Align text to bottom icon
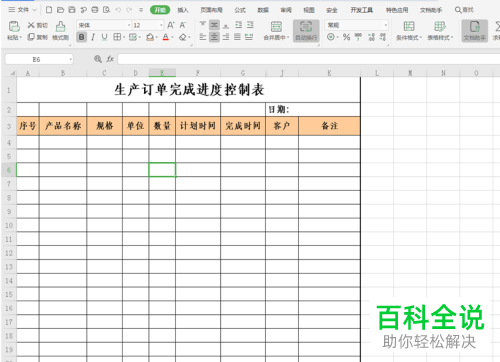This screenshot has height=362, width=500. [226, 25]
